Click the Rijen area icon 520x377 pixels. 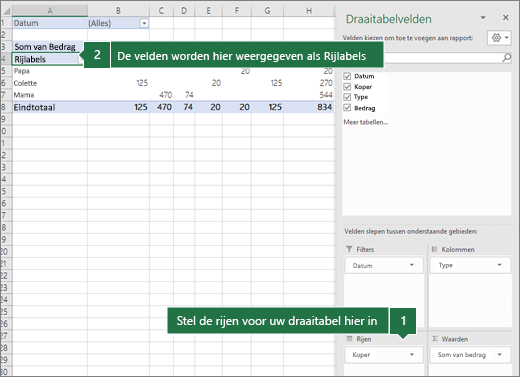click(349, 339)
